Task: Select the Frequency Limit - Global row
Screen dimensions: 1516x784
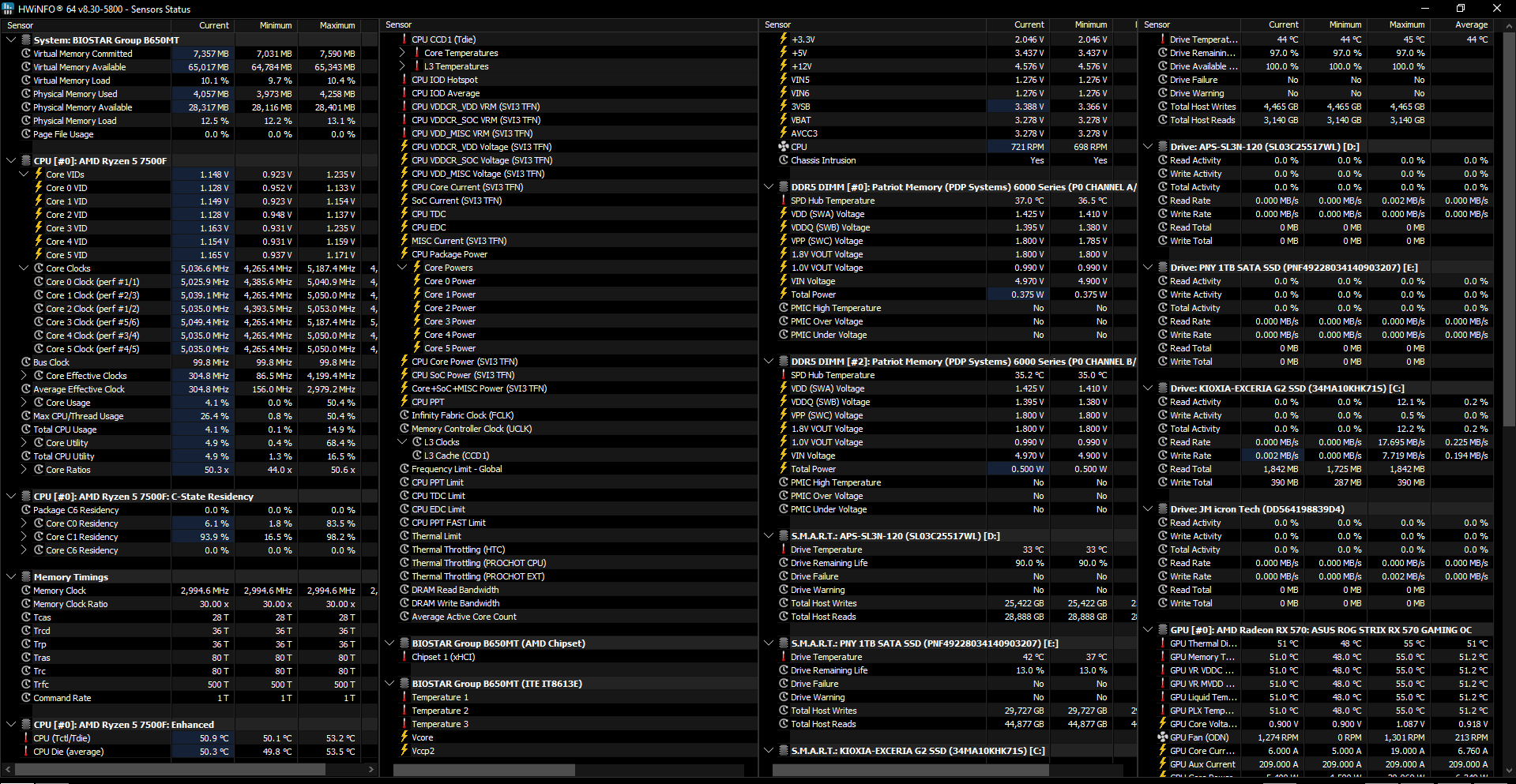Action: pyautogui.click(x=569, y=469)
